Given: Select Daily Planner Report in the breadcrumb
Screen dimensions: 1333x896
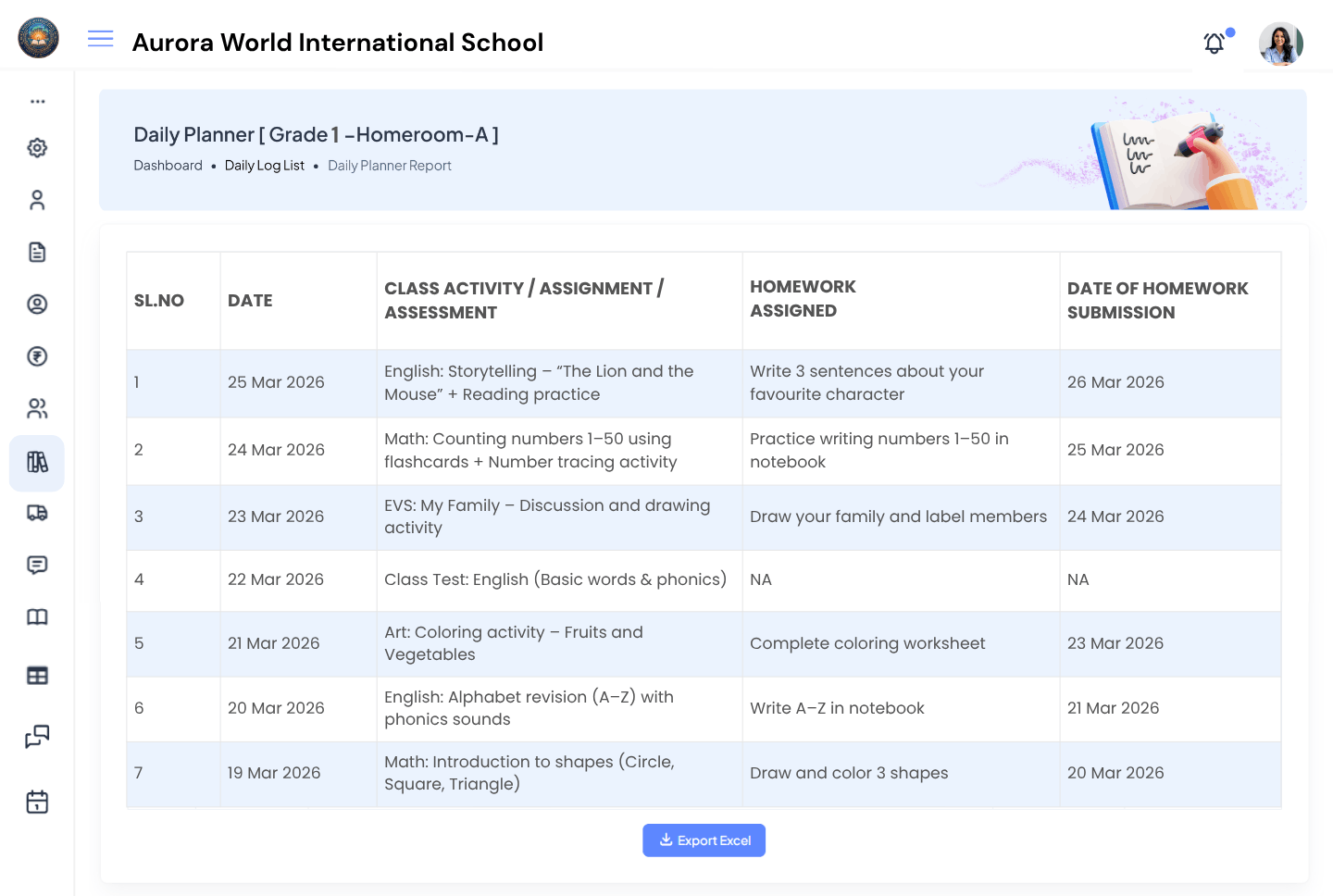Looking at the screenshot, I should tap(389, 165).
